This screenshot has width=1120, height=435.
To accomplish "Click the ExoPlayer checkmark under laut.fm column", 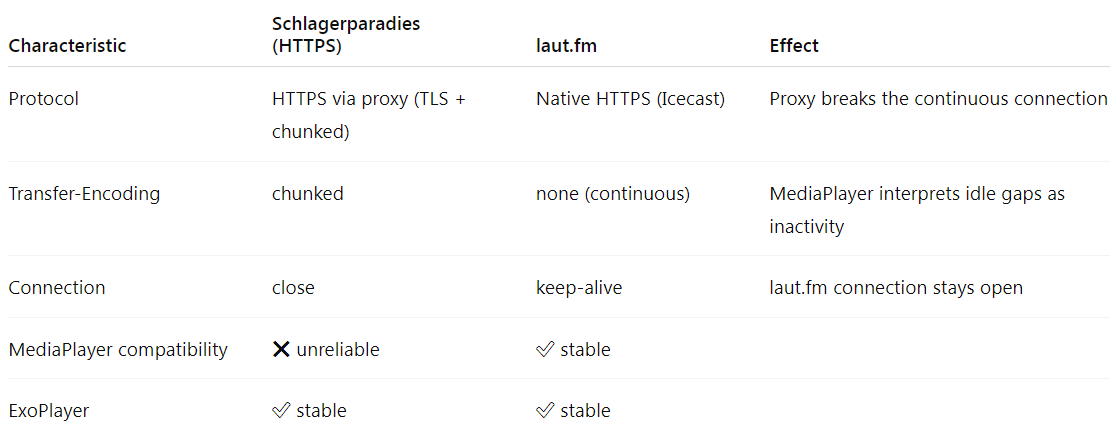I will [545, 411].
